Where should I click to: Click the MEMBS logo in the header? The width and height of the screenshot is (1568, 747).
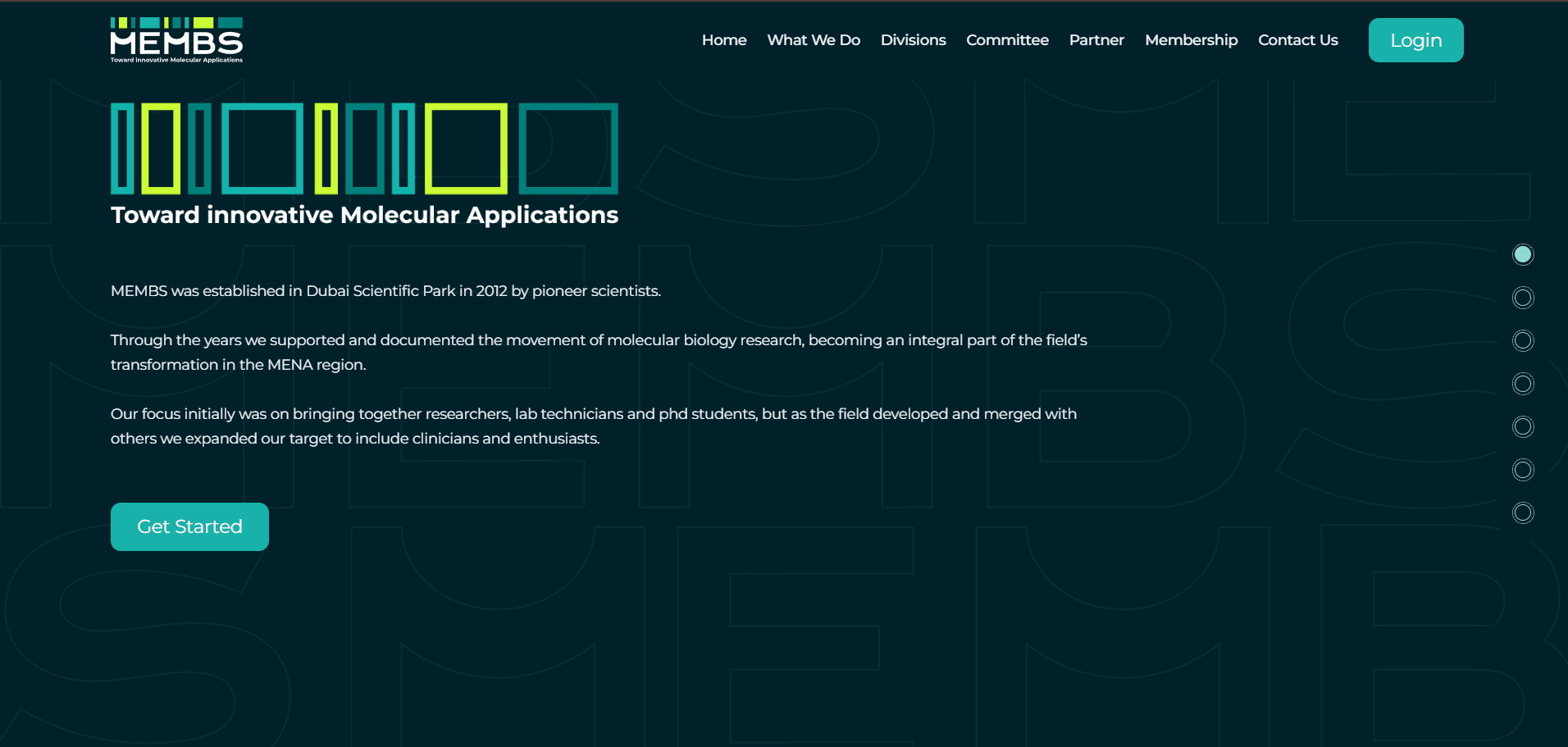[x=176, y=40]
